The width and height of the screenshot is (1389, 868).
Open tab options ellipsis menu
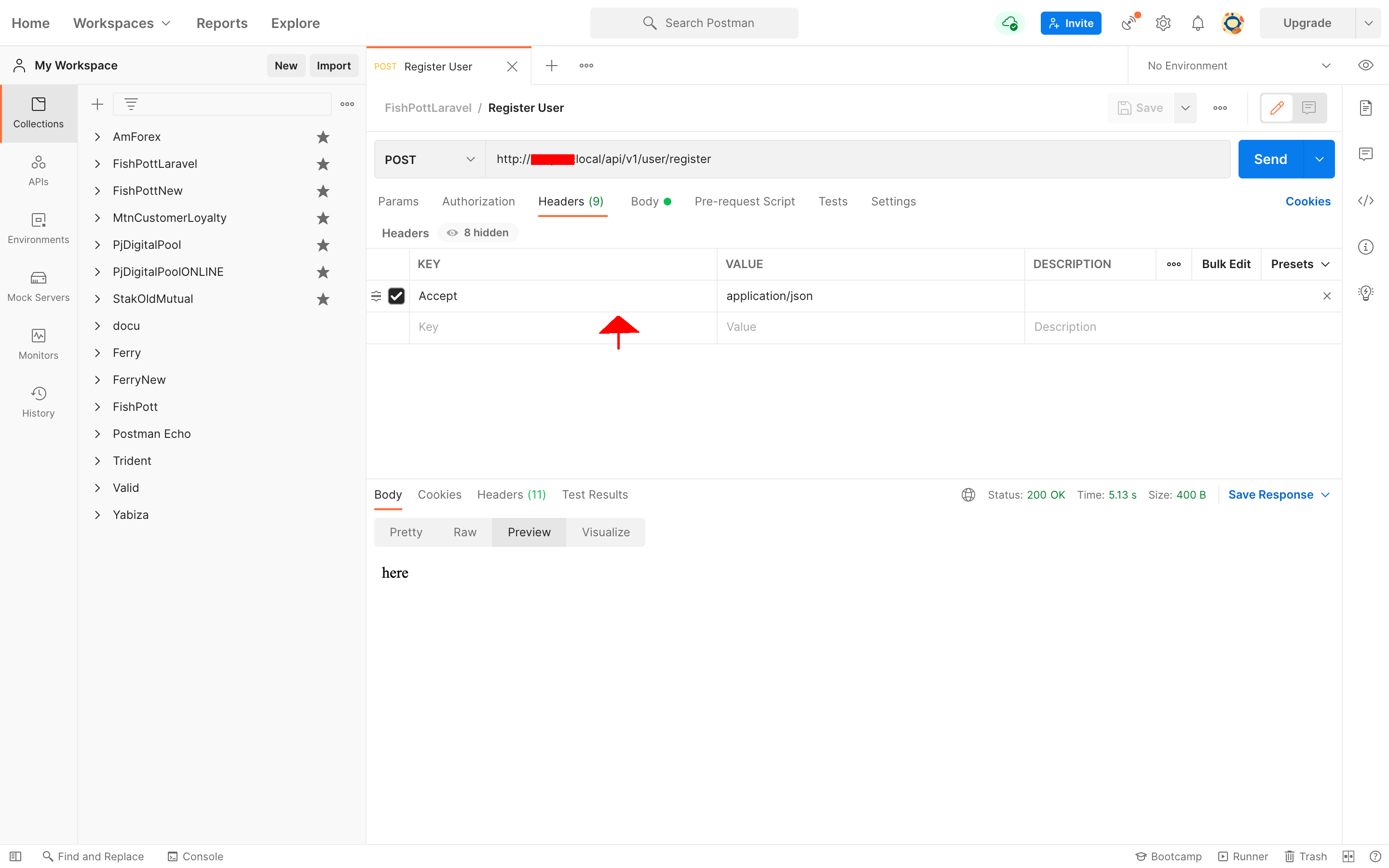click(x=586, y=66)
